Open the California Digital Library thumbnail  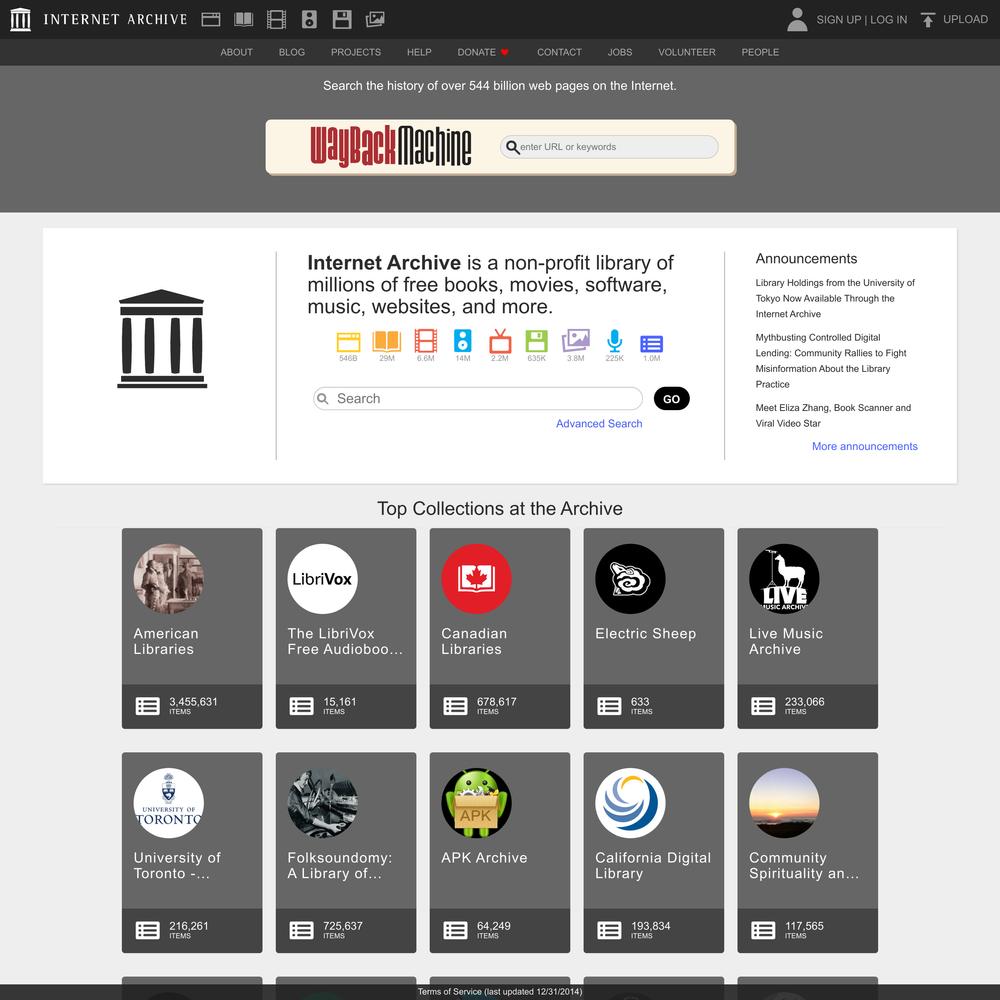[630, 803]
